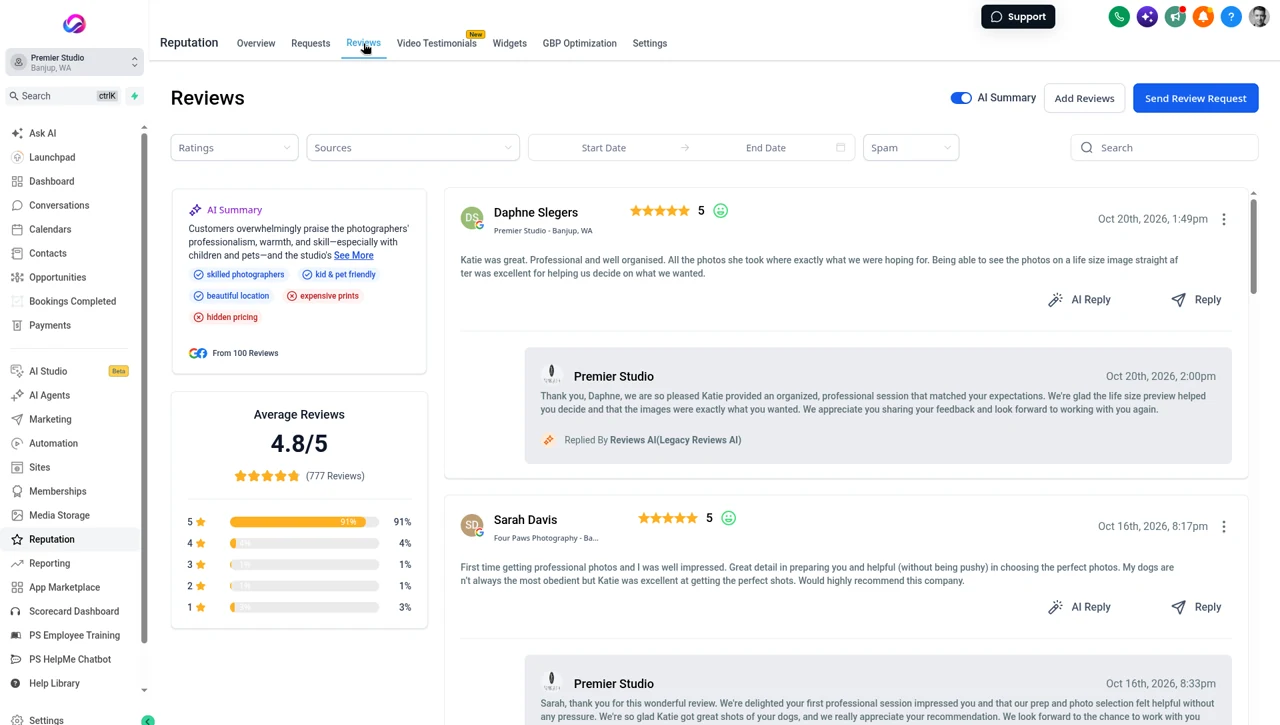Expand the Sources filter dropdown
The image size is (1280, 725).
coord(413,148)
